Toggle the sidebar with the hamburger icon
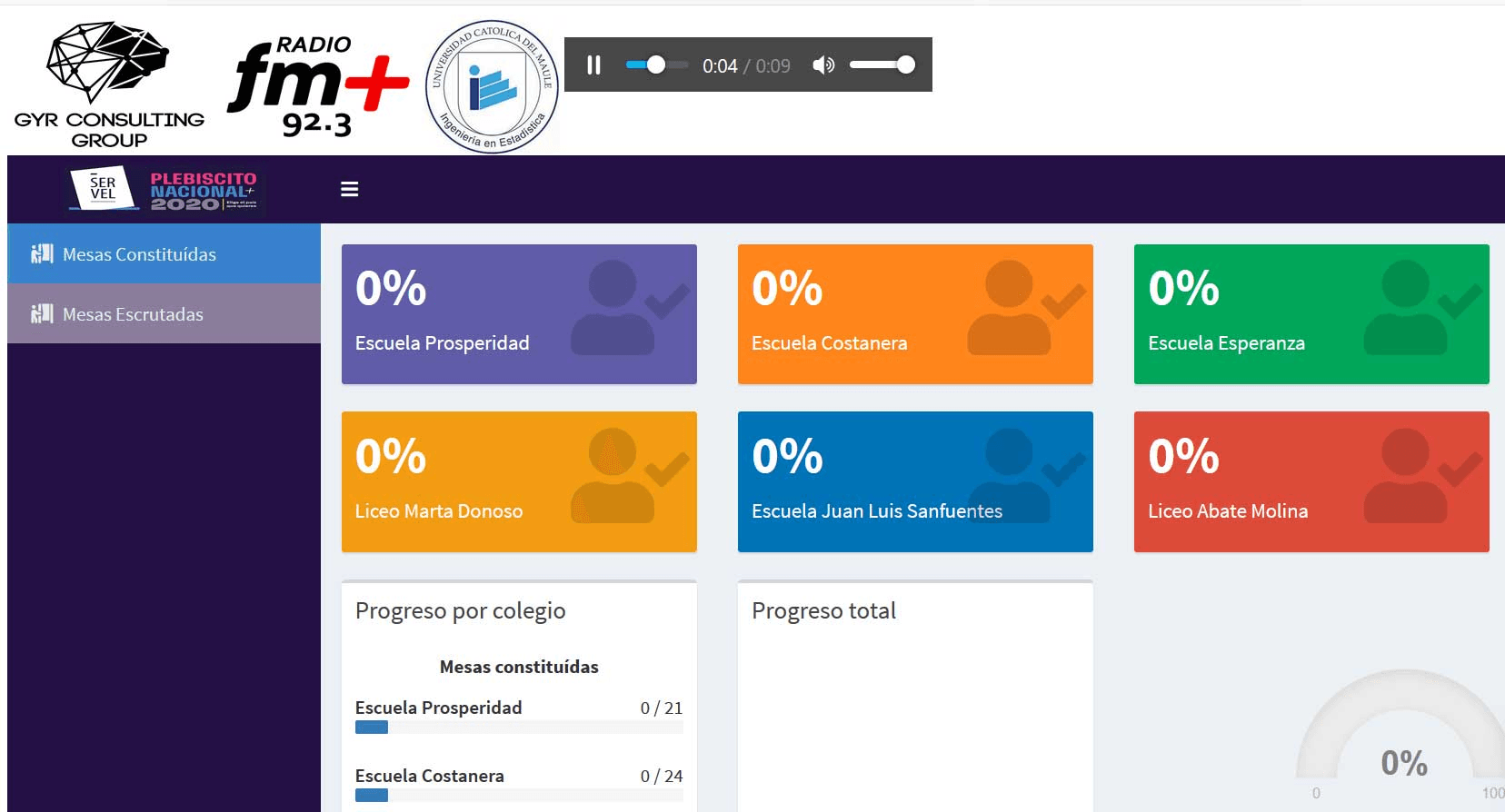 (349, 189)
